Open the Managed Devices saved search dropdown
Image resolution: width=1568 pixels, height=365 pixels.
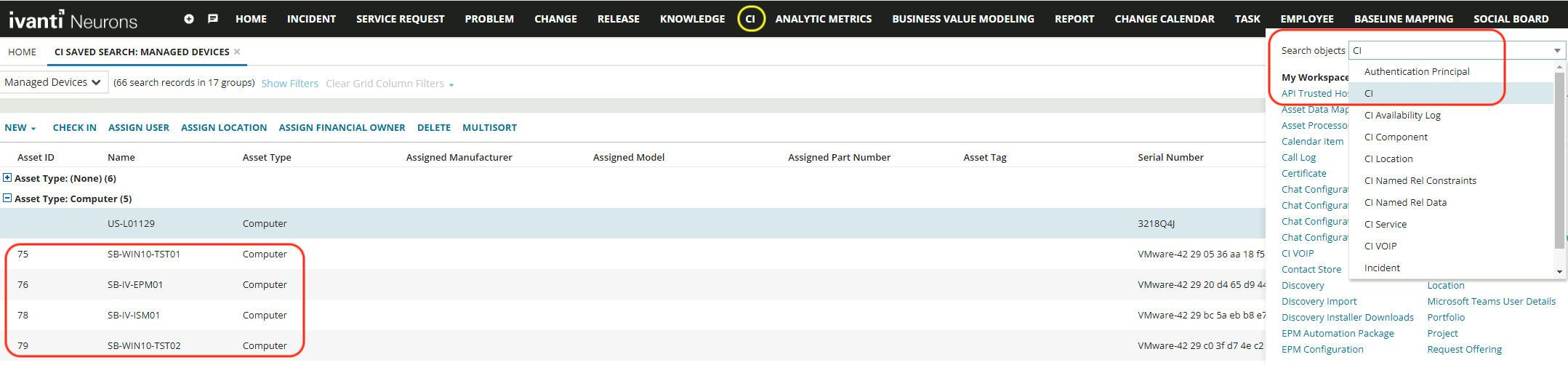point(54,82)
